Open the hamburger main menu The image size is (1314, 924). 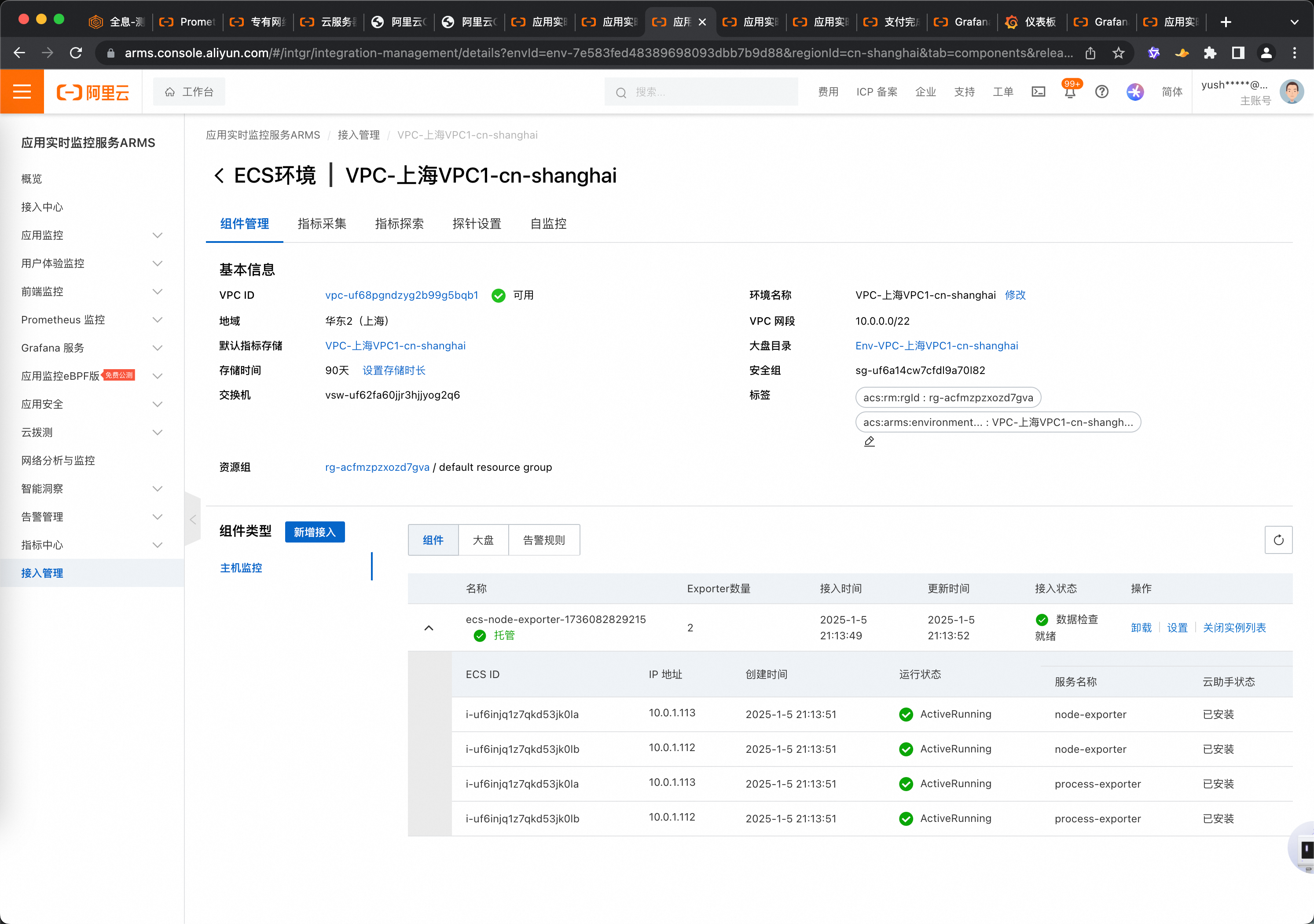click(x=22, y=92)
